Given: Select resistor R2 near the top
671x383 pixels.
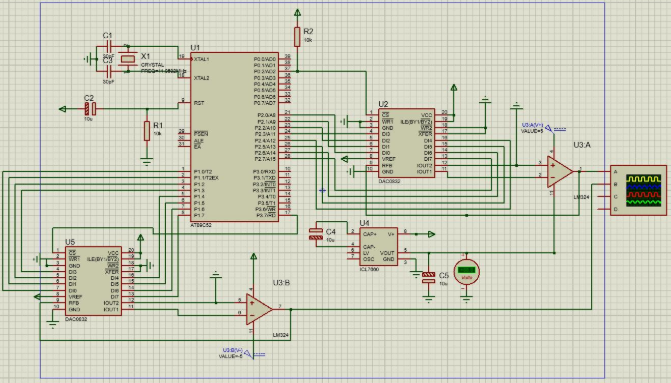Looking at the screenshot, I should pyautogui.click(x=297, y=37).
